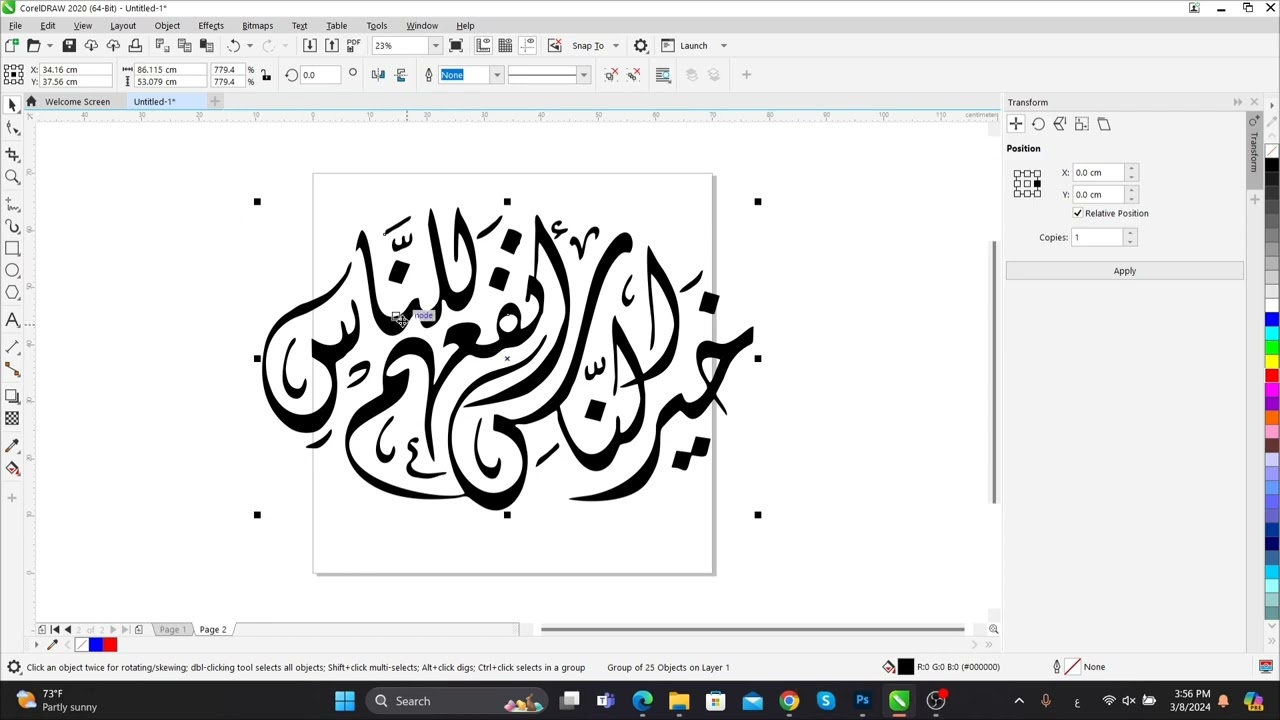
Task: Click the Full-screen preview icon
Action: pyautogui.click(x=456, y=45)
